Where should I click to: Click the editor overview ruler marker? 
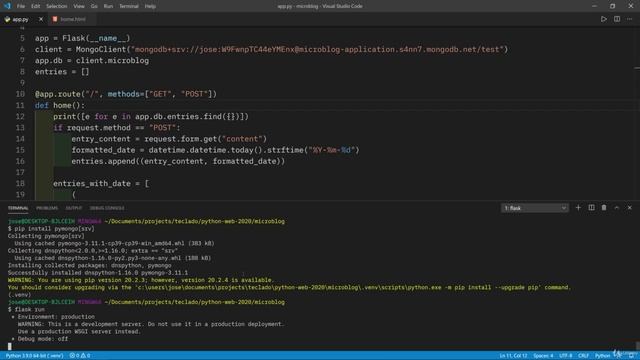click(637, 68)
